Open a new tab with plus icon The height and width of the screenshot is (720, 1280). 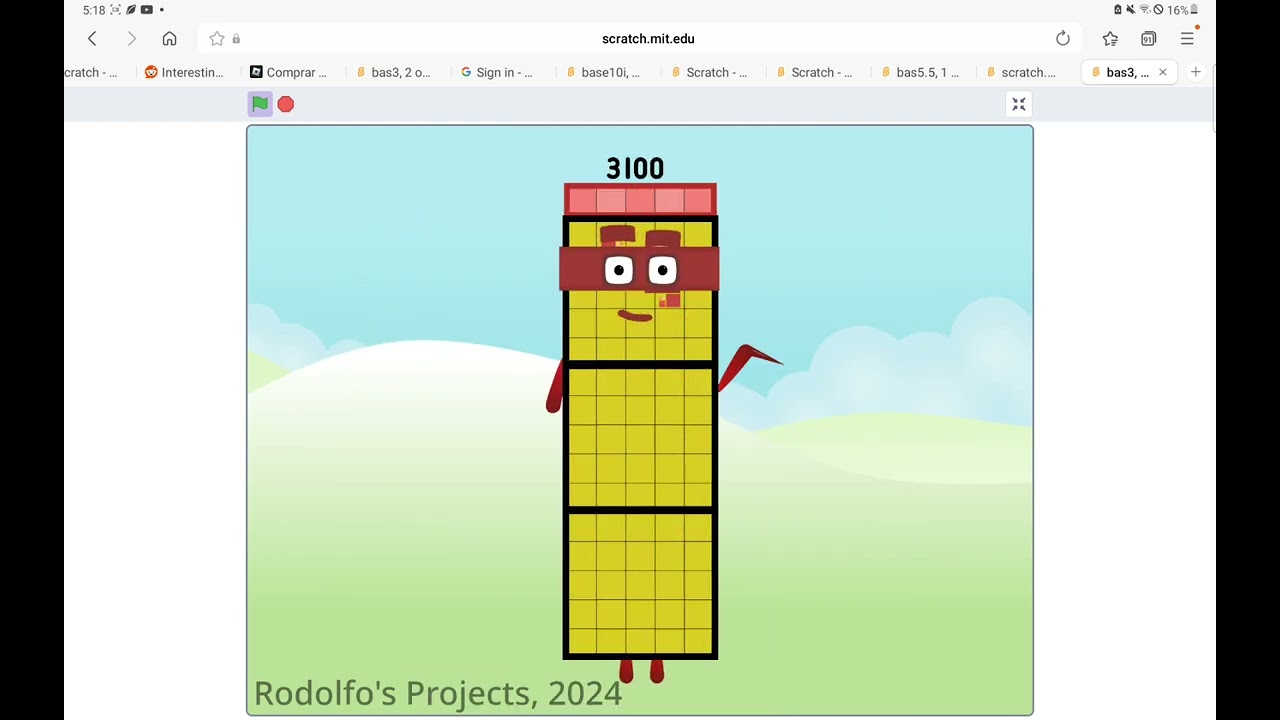1195,72
